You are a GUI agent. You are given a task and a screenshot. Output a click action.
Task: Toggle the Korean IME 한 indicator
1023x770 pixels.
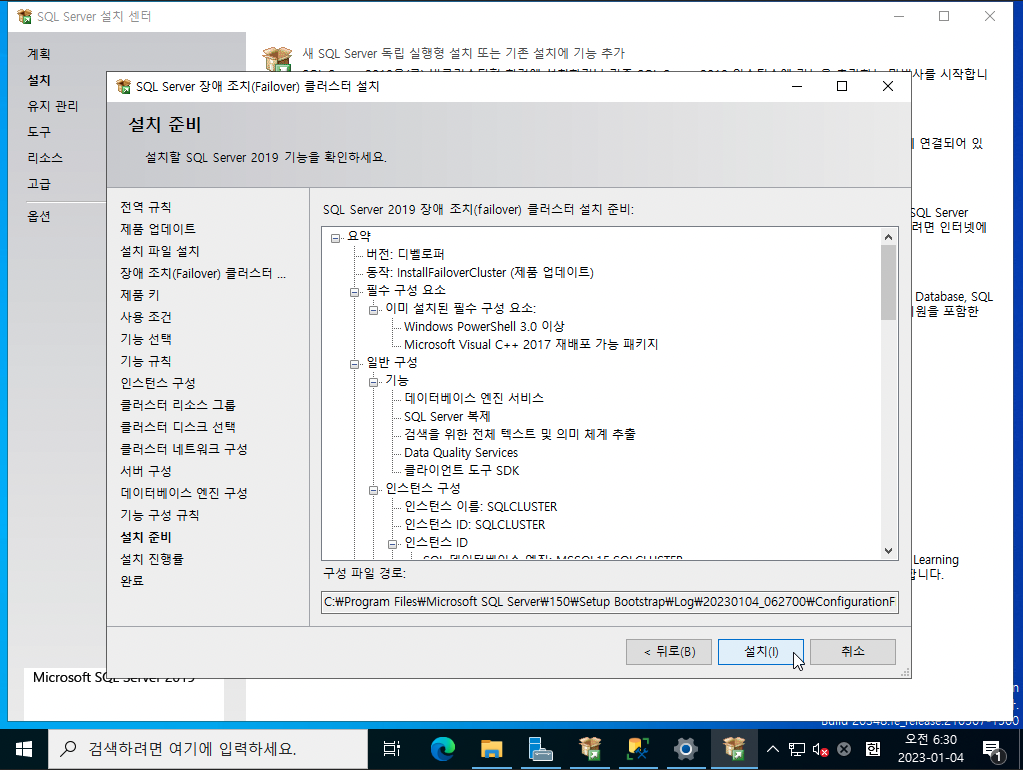click(872, 749)
